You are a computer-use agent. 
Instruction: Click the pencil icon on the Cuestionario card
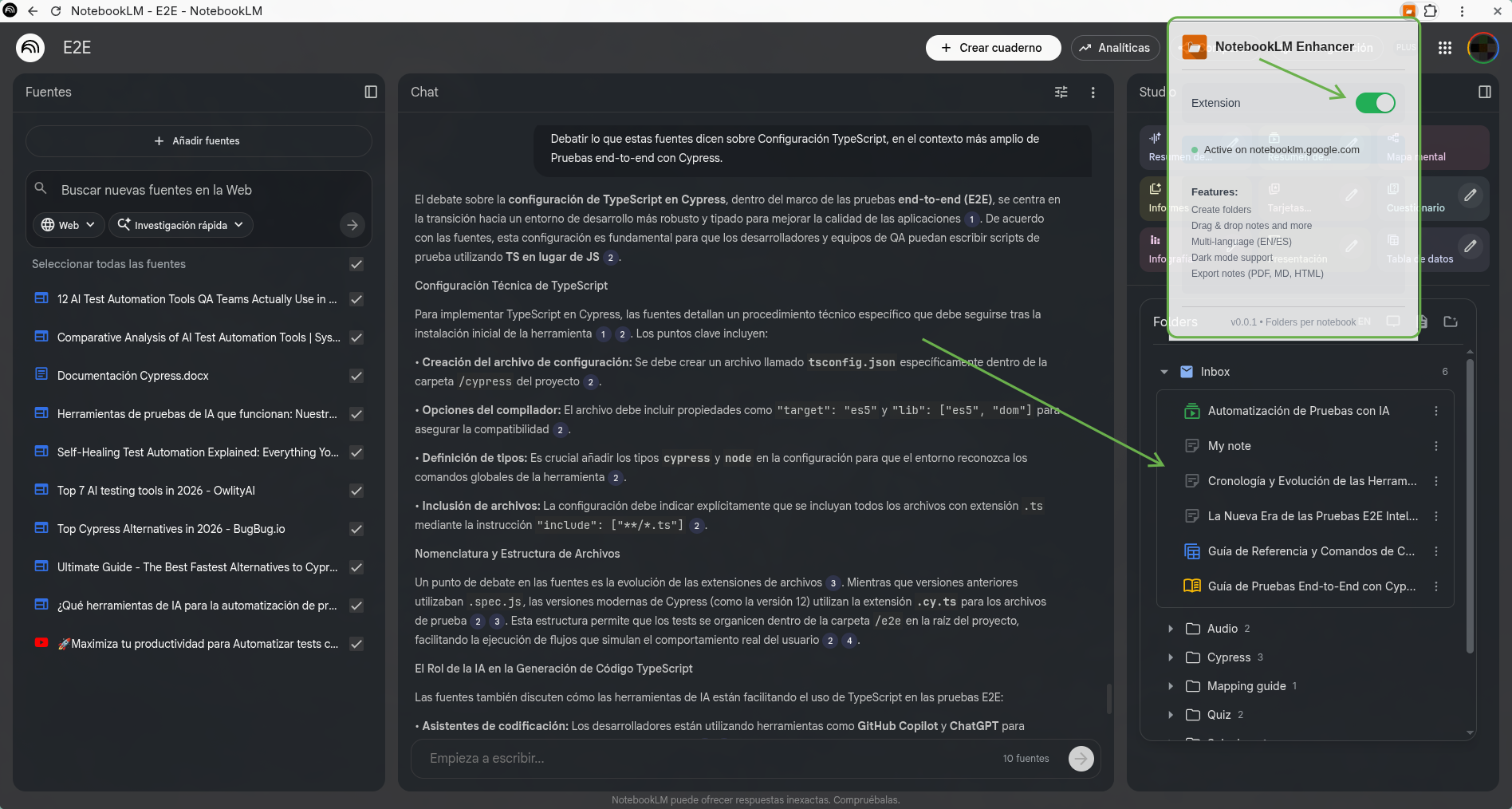tap(1471, 195)
